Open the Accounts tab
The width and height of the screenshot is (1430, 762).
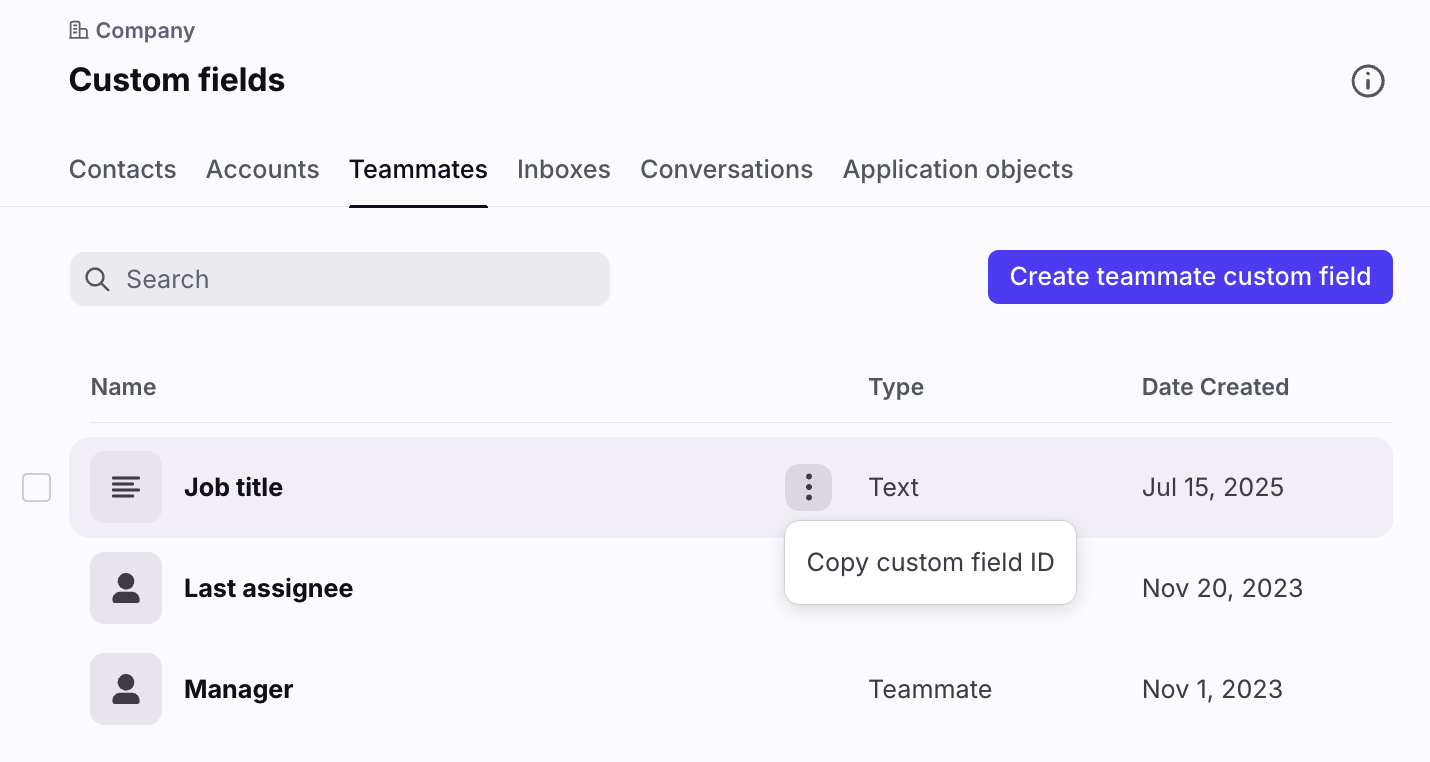click(262, 170)
